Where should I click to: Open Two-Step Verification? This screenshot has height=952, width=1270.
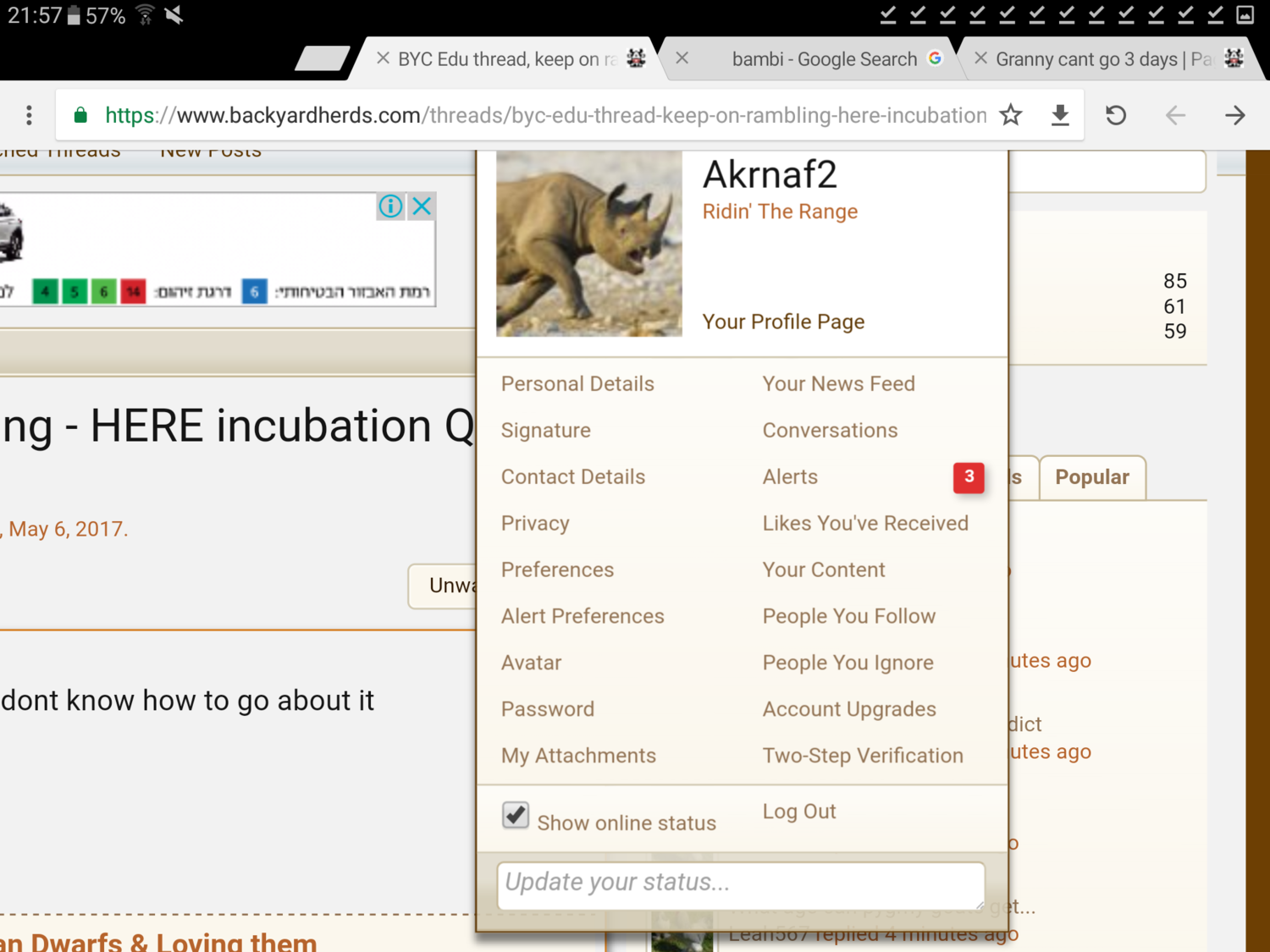(863, 757)
